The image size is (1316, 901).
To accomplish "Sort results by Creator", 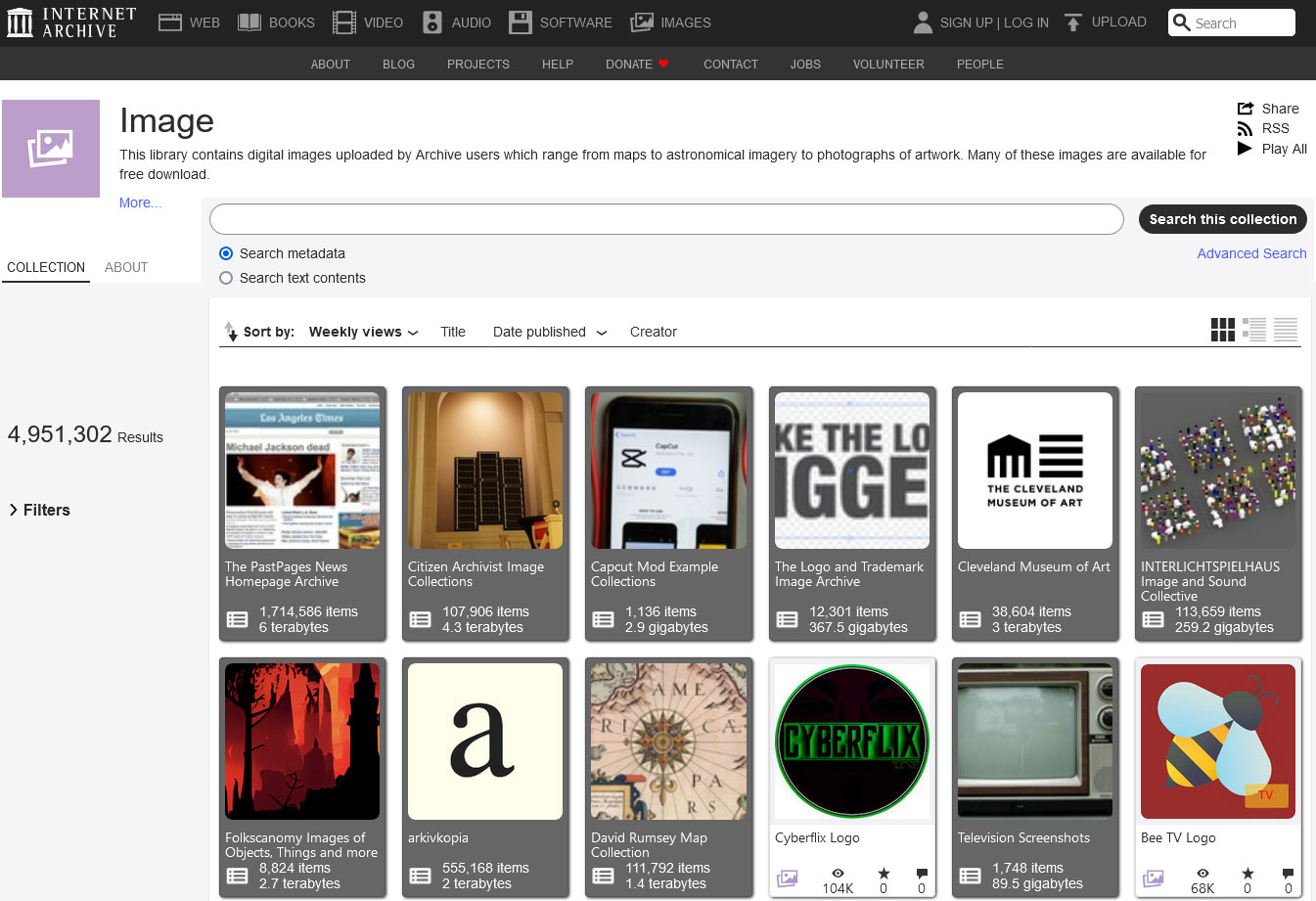I will pyautogui.click(x=654, y=332).
